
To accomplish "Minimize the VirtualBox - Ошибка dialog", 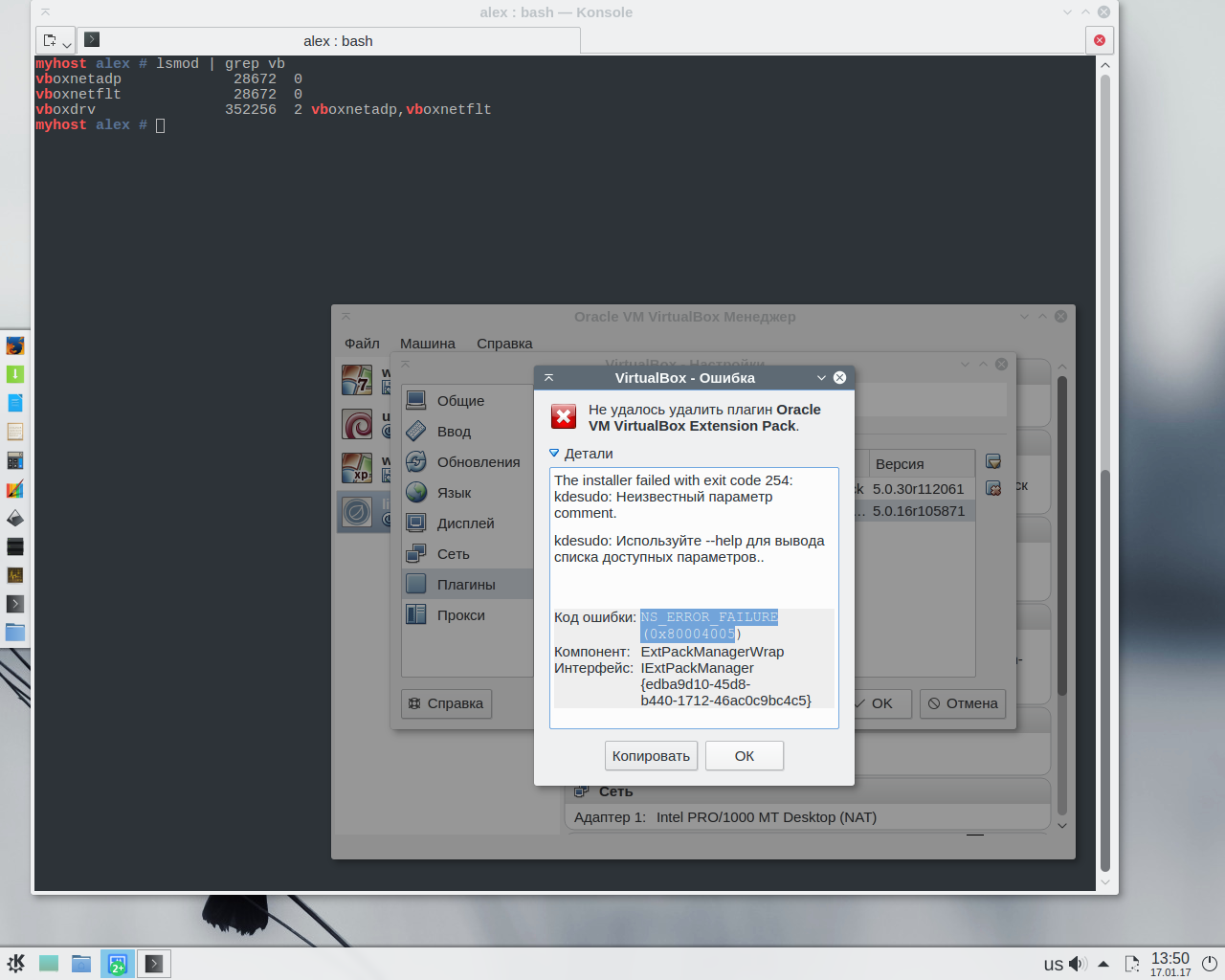I will click(821, 378).
